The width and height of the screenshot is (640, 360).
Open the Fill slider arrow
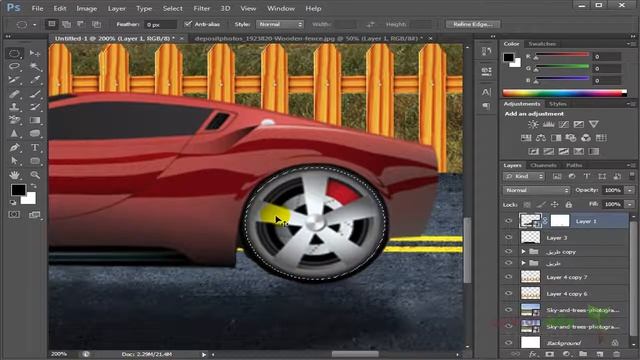630,204
